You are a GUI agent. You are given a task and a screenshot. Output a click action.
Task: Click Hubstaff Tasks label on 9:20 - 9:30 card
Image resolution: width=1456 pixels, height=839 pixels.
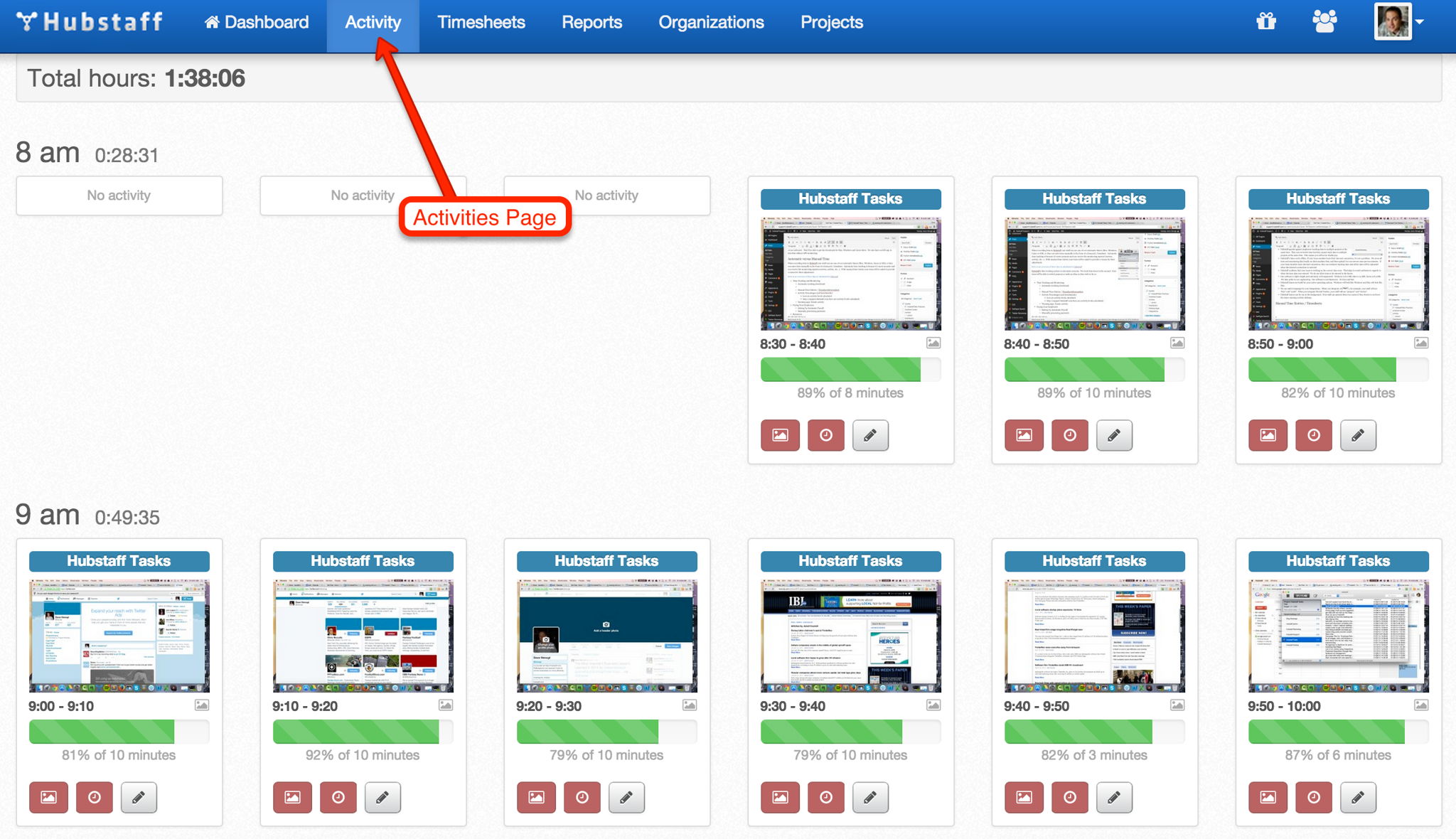pyautogui.click(x=606, y=561)
